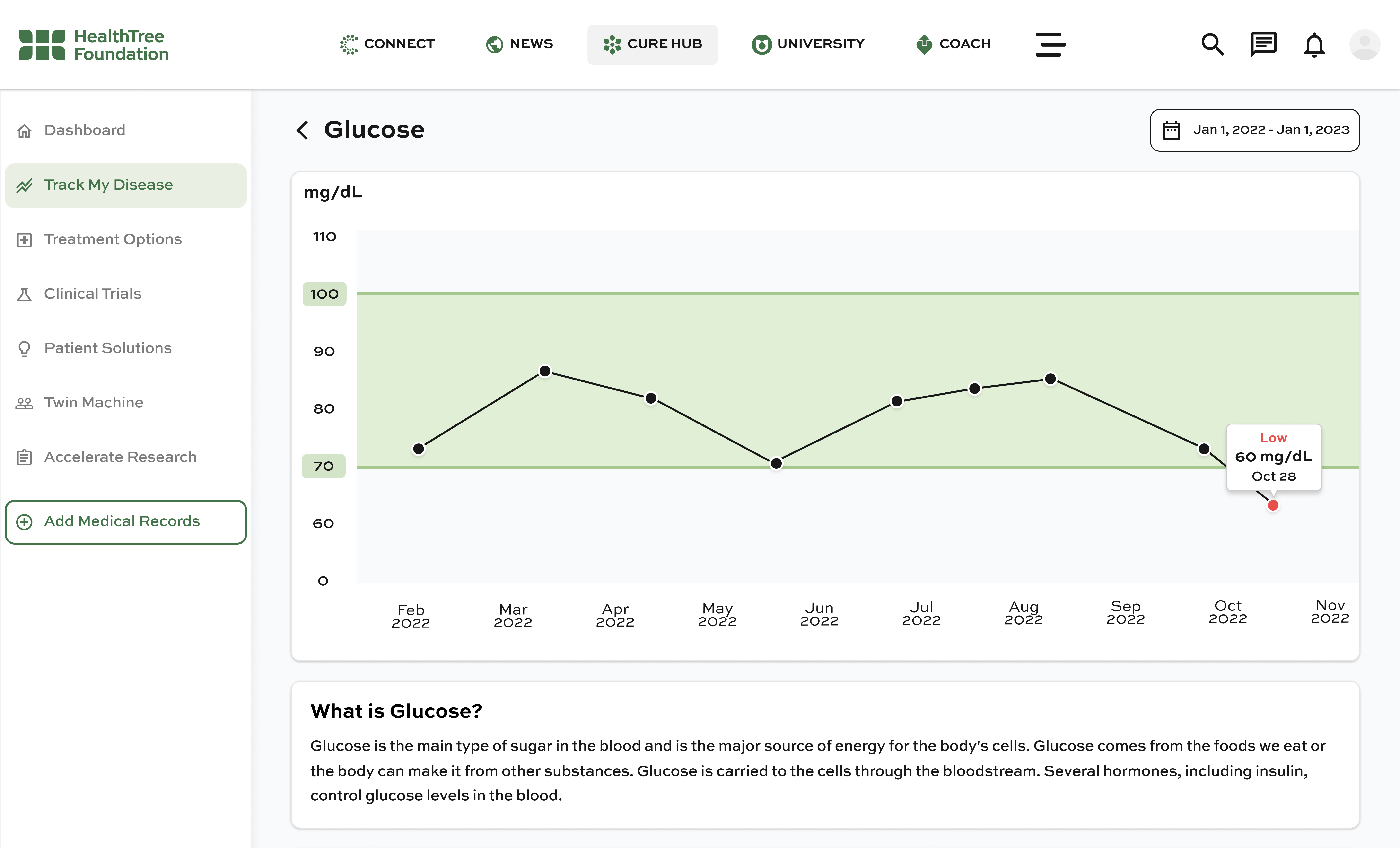Open NEWS in top navigation
This screenshot has width=1400, height=848.
(519, 44)
